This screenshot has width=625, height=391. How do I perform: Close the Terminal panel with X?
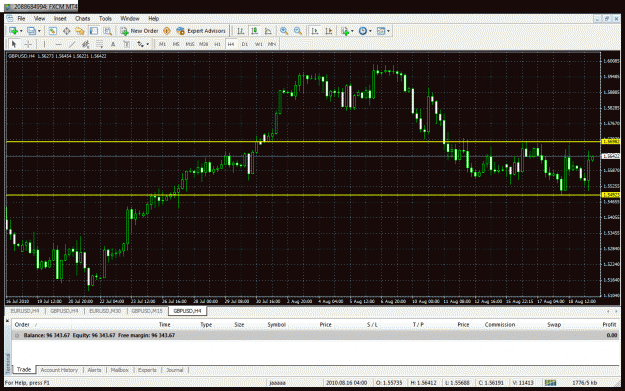point(7,320)
